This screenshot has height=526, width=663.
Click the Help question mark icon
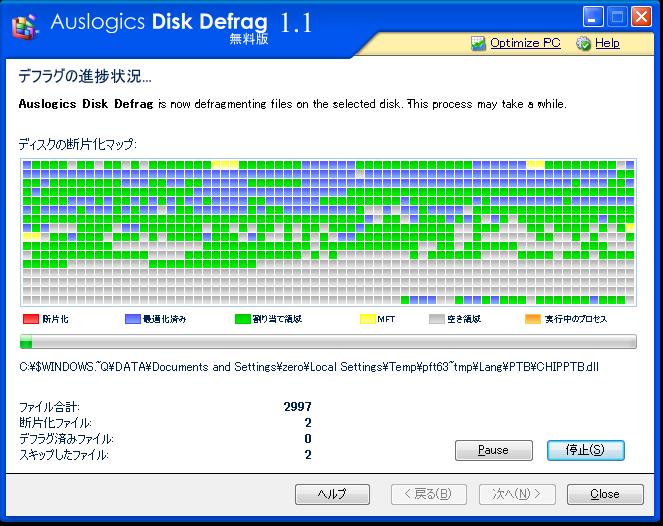(583, 43)
